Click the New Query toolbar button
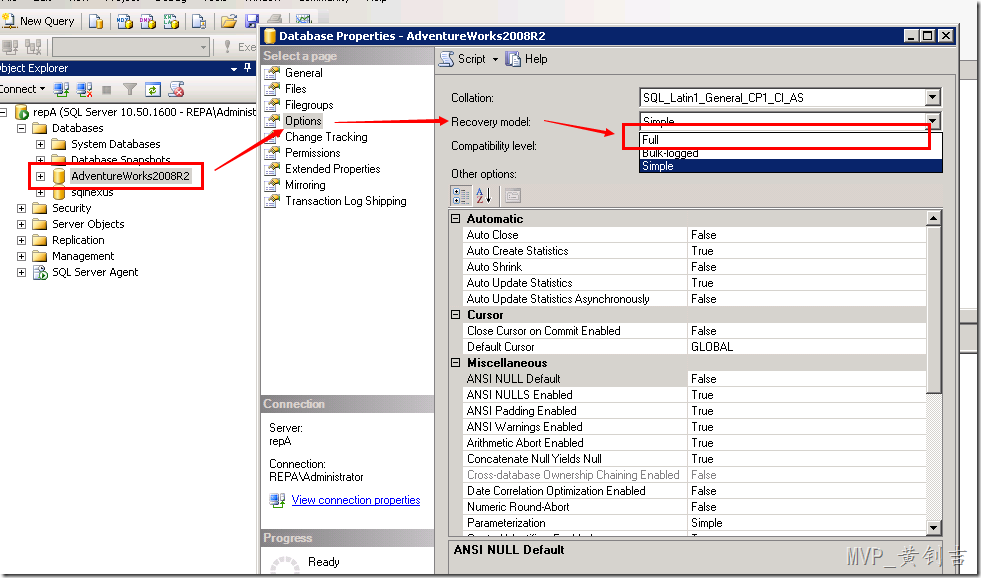The height and width of the screenshot is (578, 981). coord(39,21)
